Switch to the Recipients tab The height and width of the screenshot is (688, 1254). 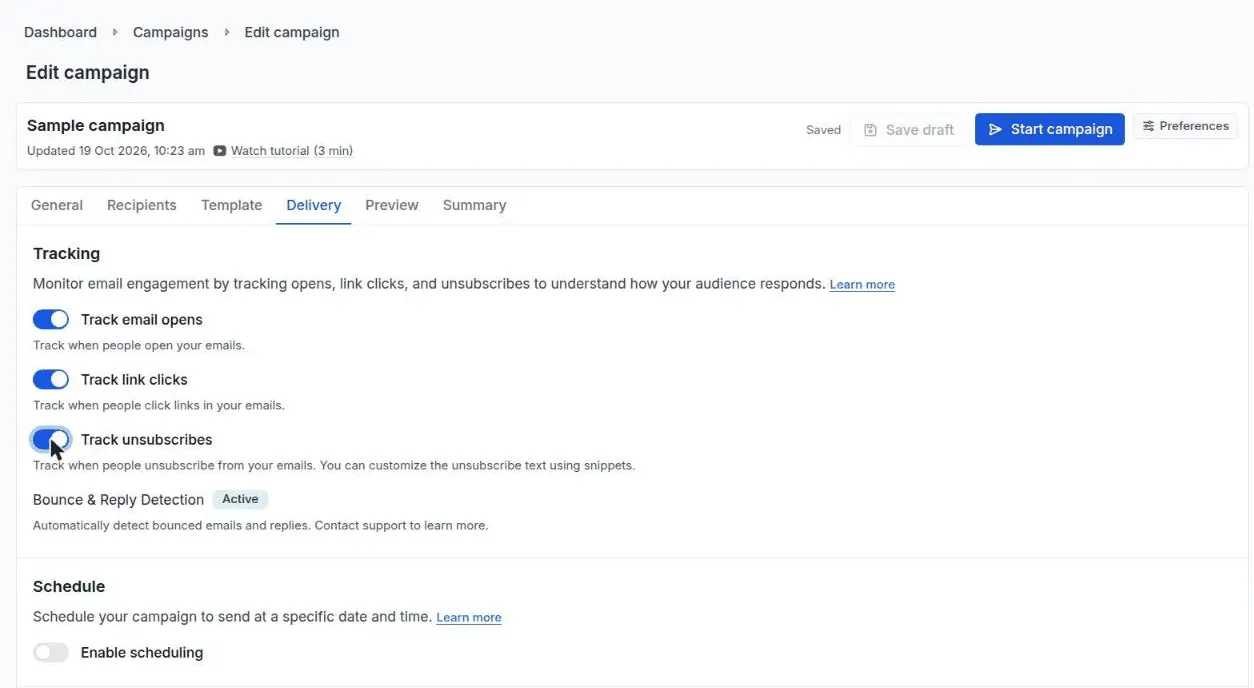point(142,205)
